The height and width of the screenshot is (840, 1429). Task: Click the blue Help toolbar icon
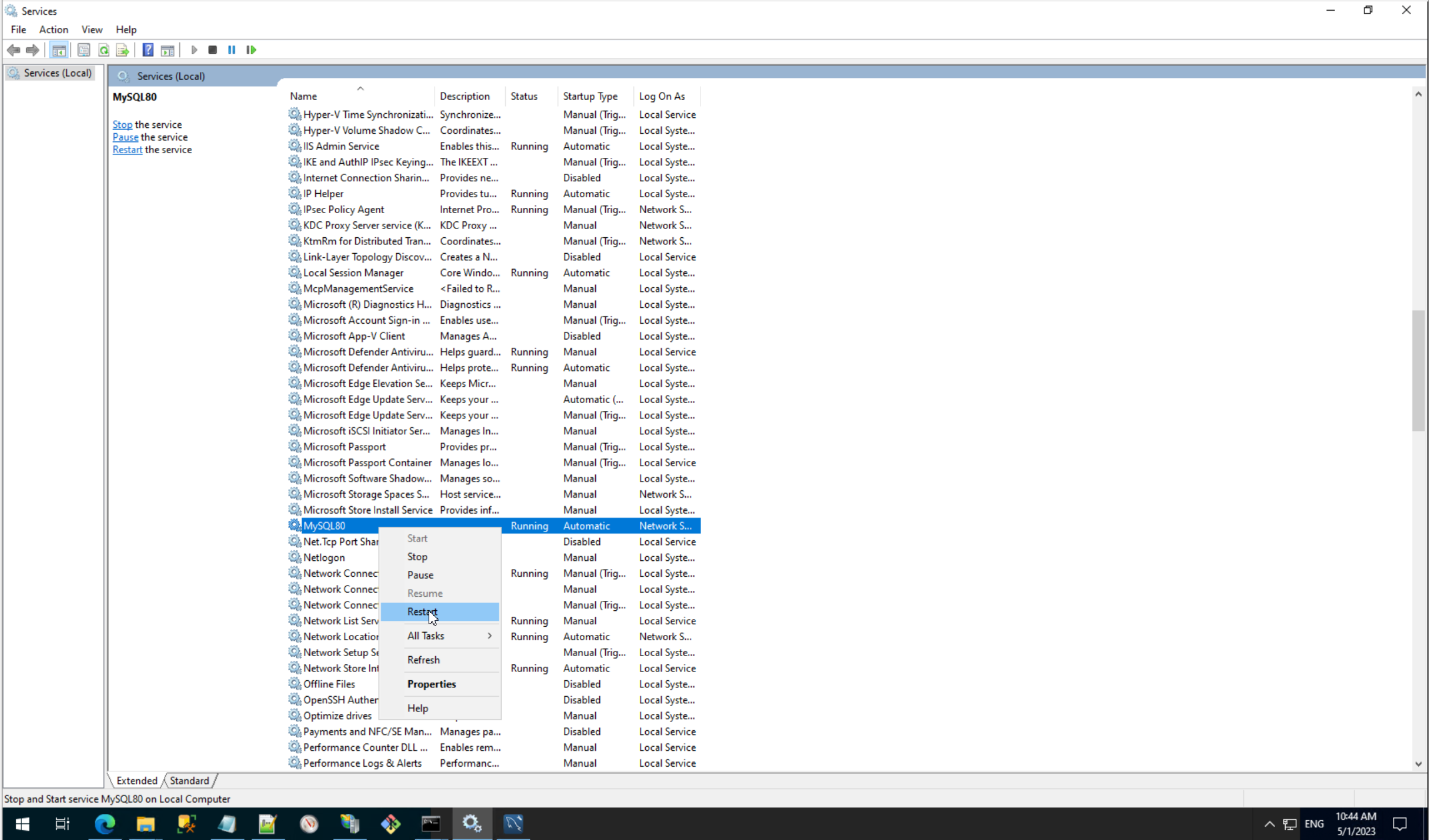tap(148, 50)
